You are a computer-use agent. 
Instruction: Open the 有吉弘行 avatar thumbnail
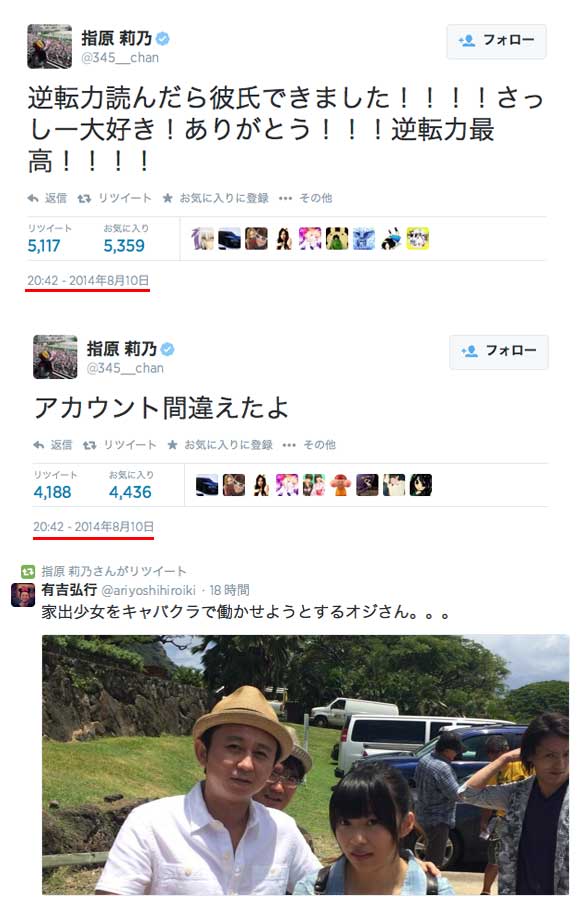[x=23, y=595]
